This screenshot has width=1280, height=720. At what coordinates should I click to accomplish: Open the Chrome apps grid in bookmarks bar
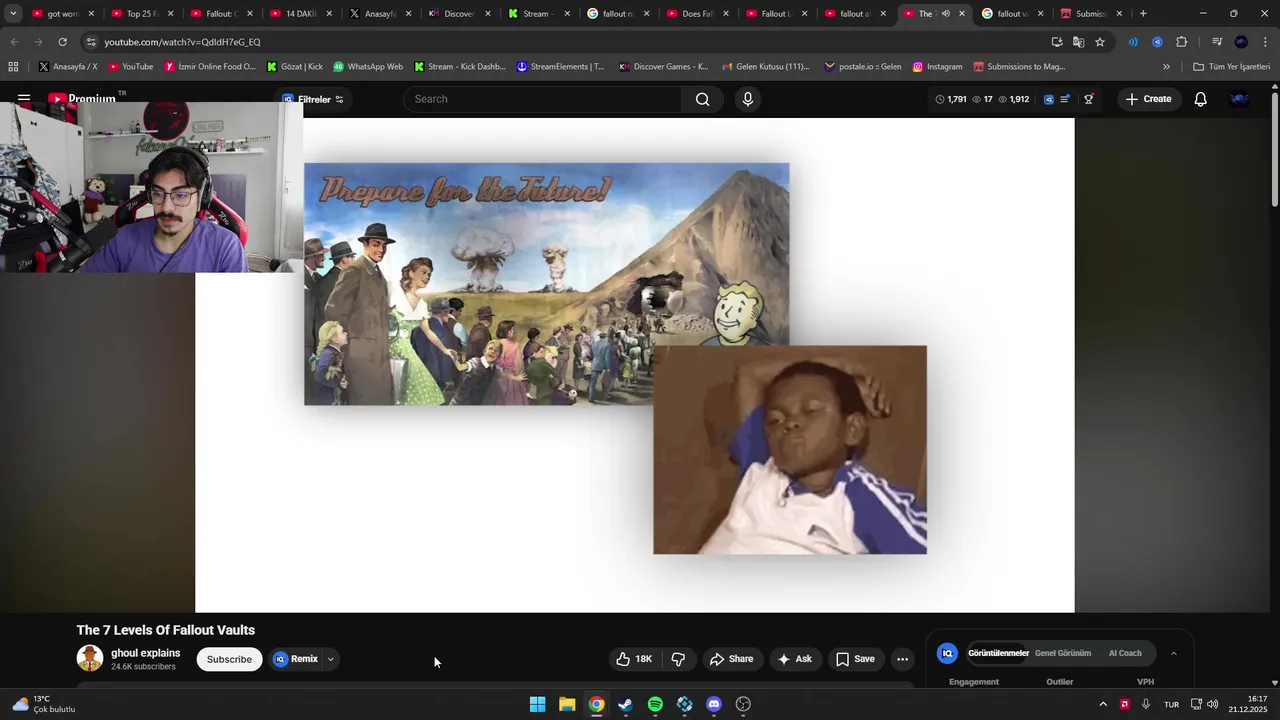pos(13,67)
